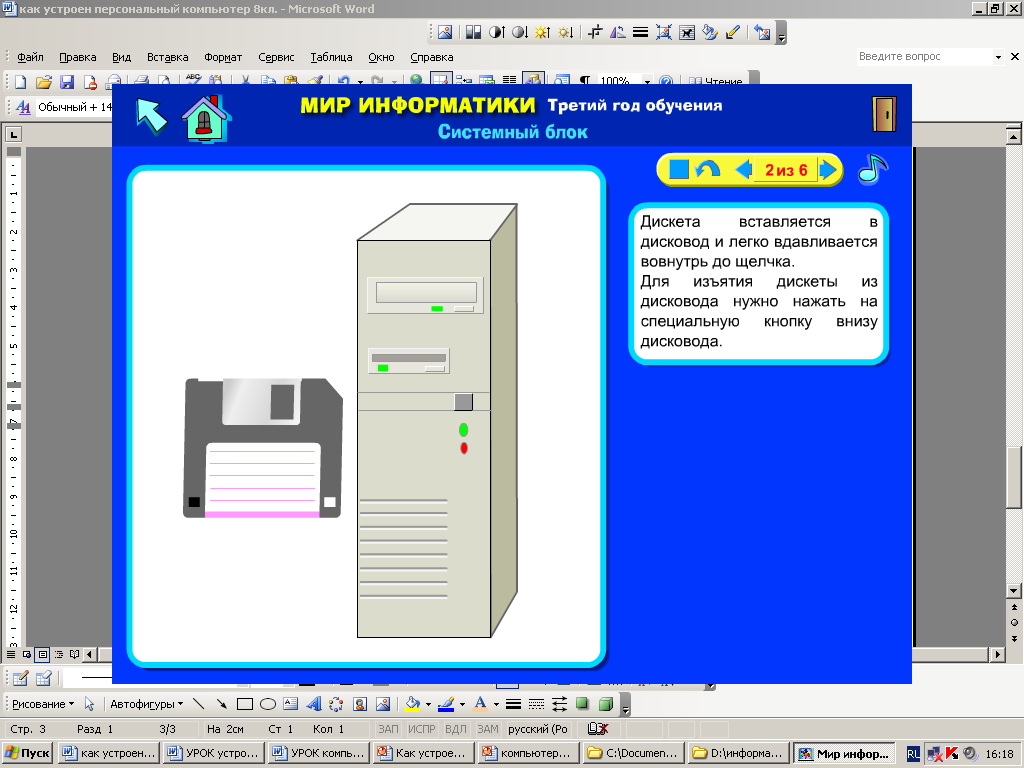
Task: Click the floppy diskette picture
Action: 263,448
